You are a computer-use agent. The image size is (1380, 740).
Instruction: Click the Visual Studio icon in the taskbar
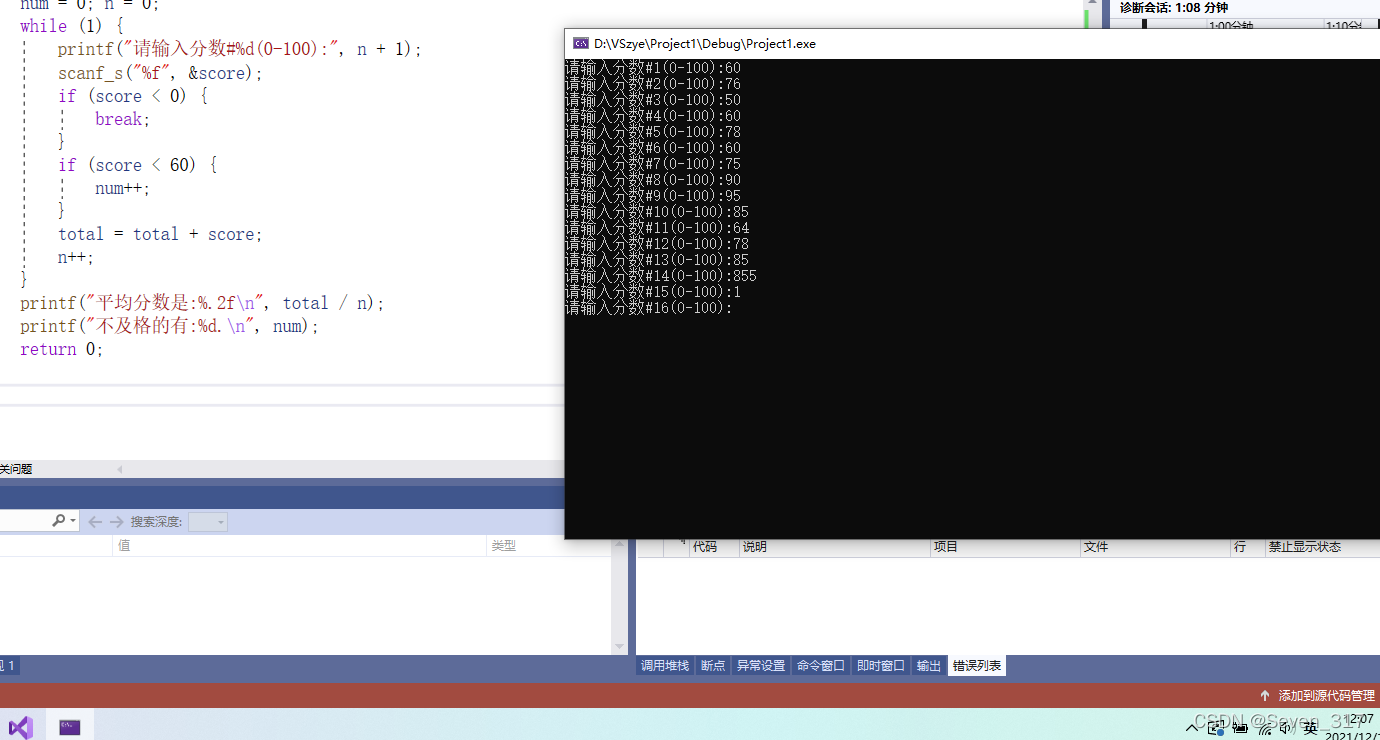click(x=20, y=727)
